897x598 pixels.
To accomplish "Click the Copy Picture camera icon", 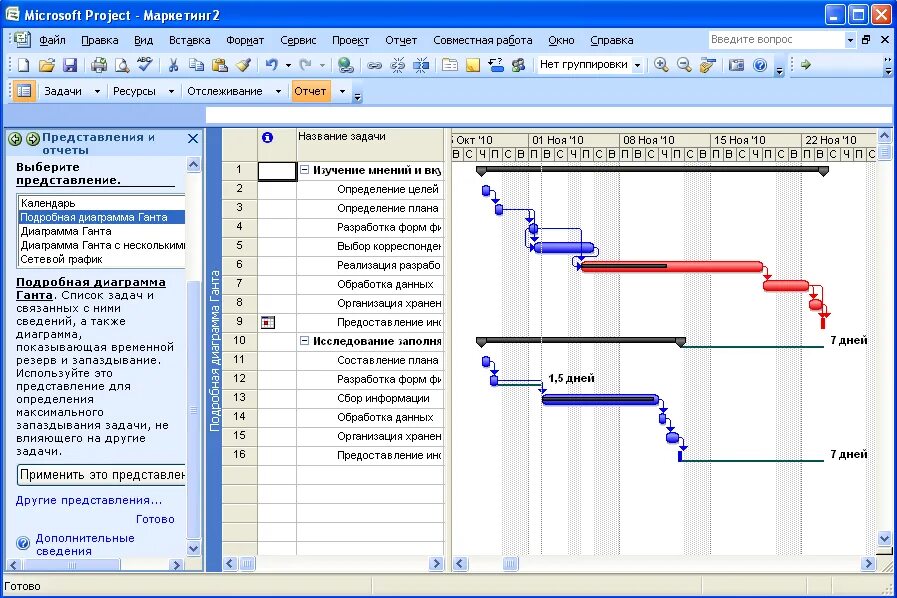I will [x=737, y=65].
